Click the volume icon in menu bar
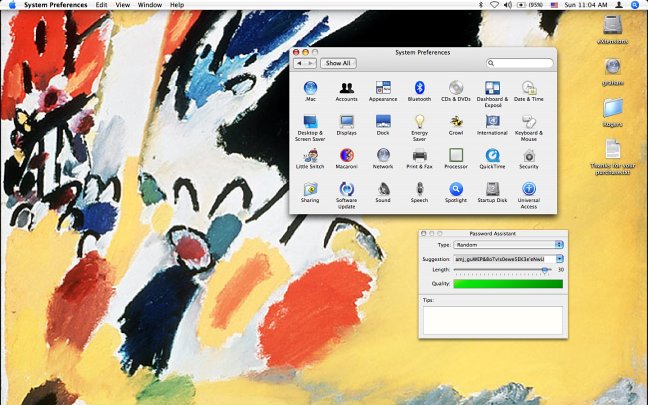The height and width of the screenshot is (405, 648). (508, 5)
